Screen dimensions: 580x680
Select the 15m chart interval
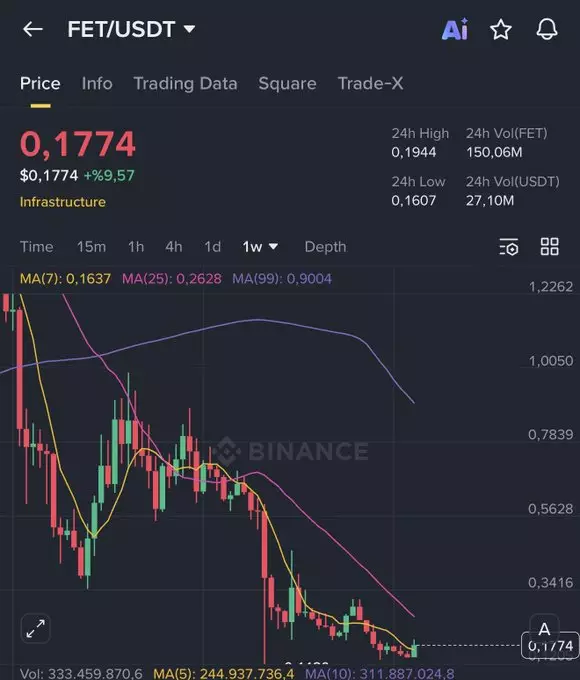[x=92, y=247]
